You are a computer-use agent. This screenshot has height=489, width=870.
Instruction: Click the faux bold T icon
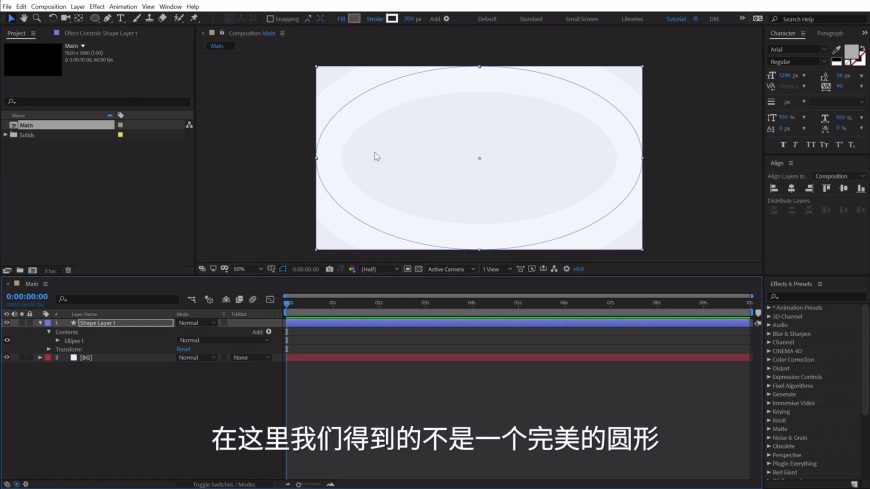[783, 145]
